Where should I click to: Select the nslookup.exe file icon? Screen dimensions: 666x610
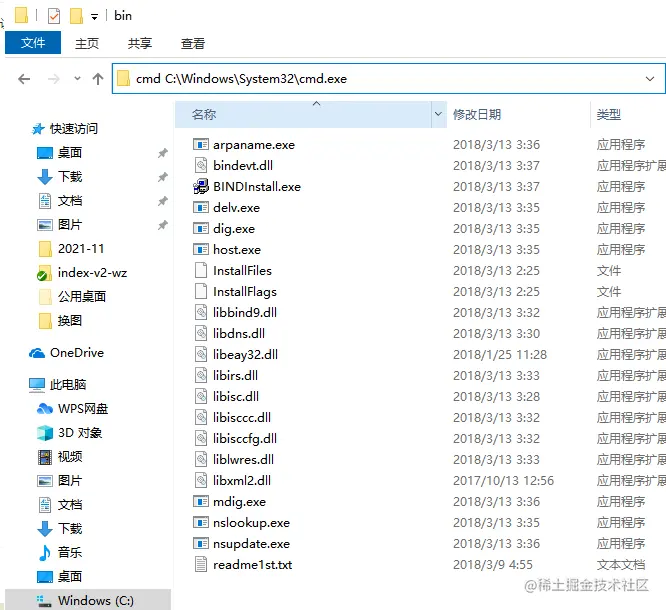[x=201, y=522]
